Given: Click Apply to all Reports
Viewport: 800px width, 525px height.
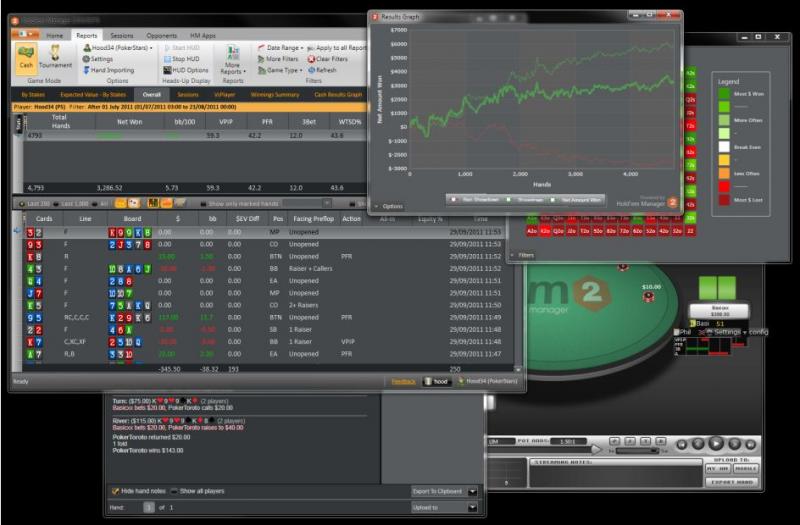Looking at the screenshot, I should pyautogui.click(x=337, y=47).
